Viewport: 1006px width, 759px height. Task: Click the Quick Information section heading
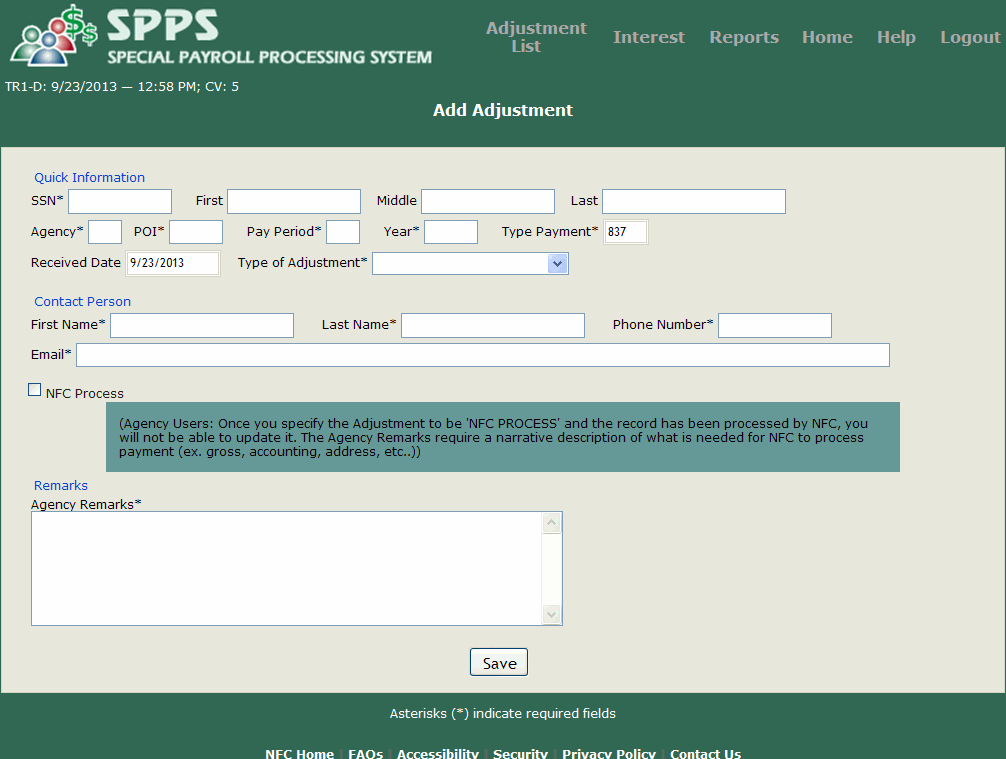point(89,178)
